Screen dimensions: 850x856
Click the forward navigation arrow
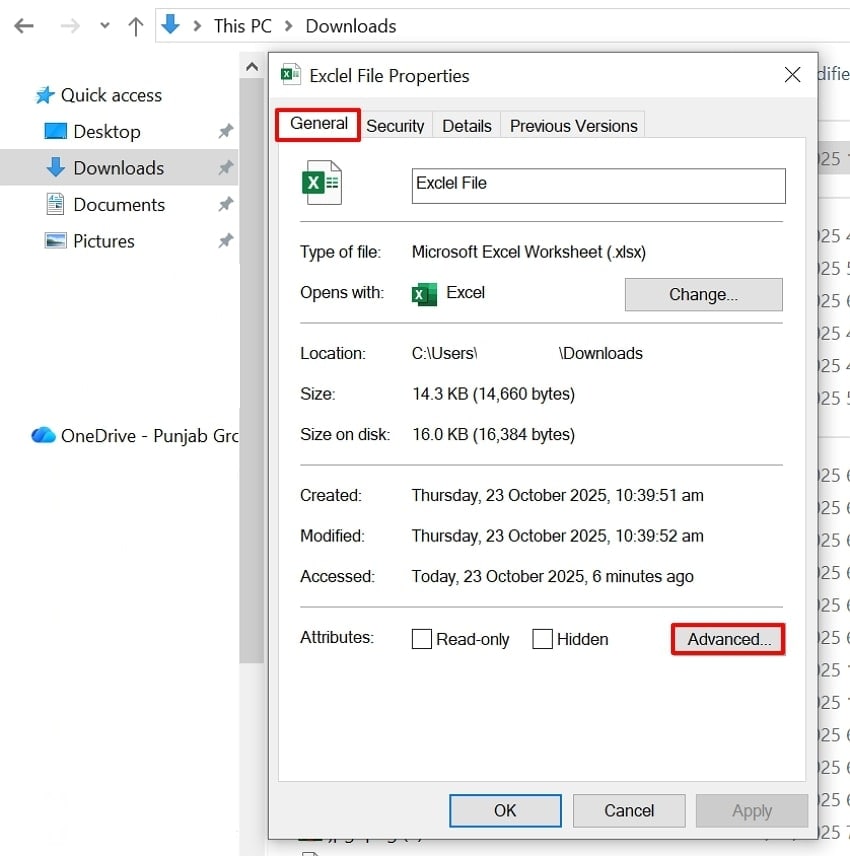tap(70, 26)
